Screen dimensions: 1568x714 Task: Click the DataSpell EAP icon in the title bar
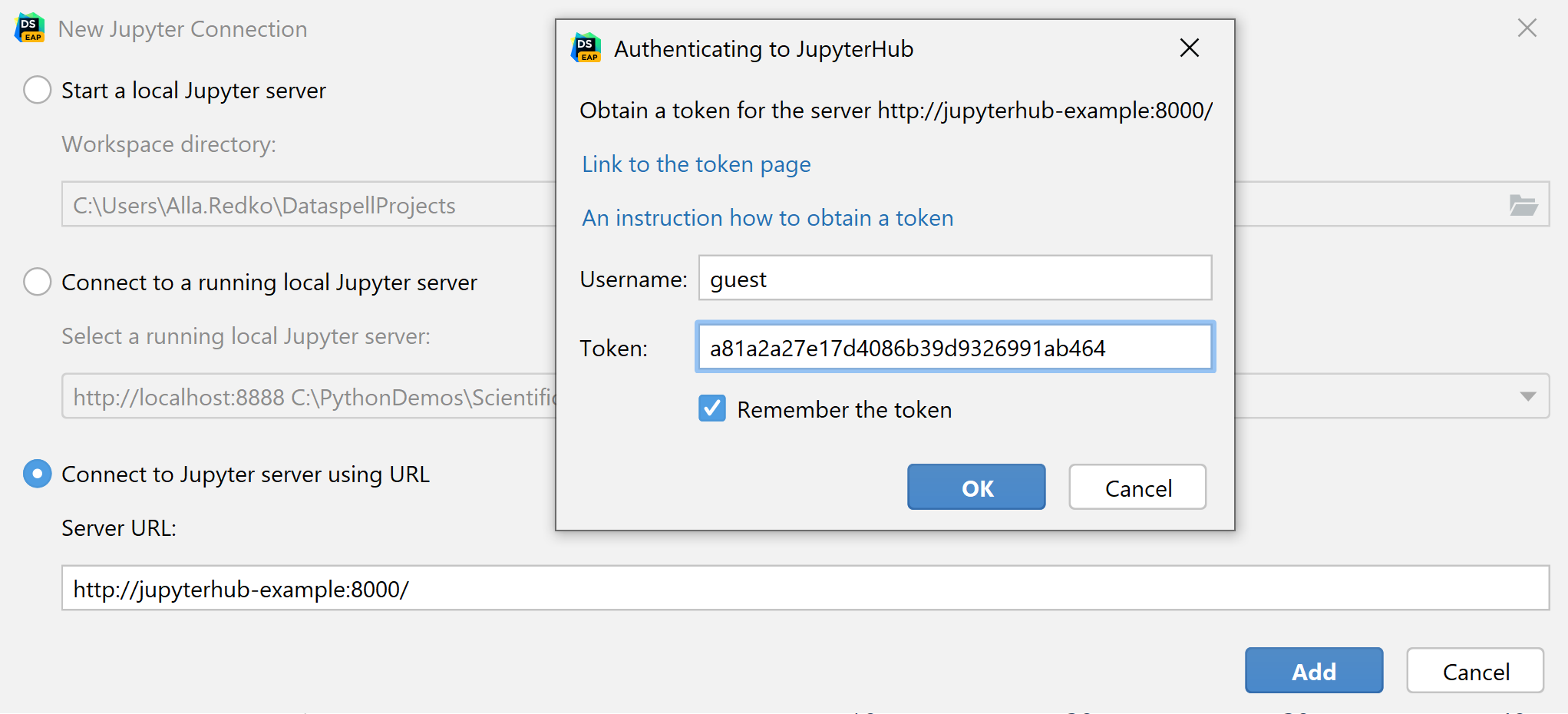point(28,28)
